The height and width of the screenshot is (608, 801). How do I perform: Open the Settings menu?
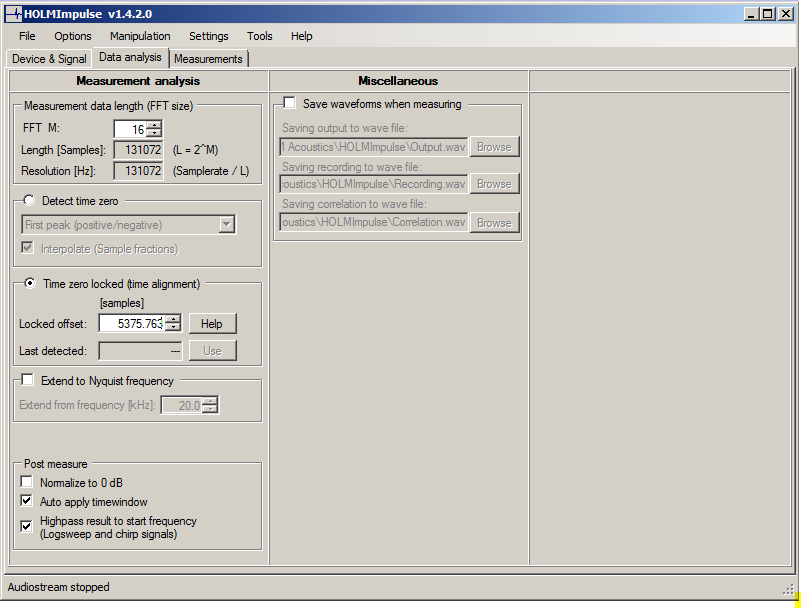pos(208,36)
